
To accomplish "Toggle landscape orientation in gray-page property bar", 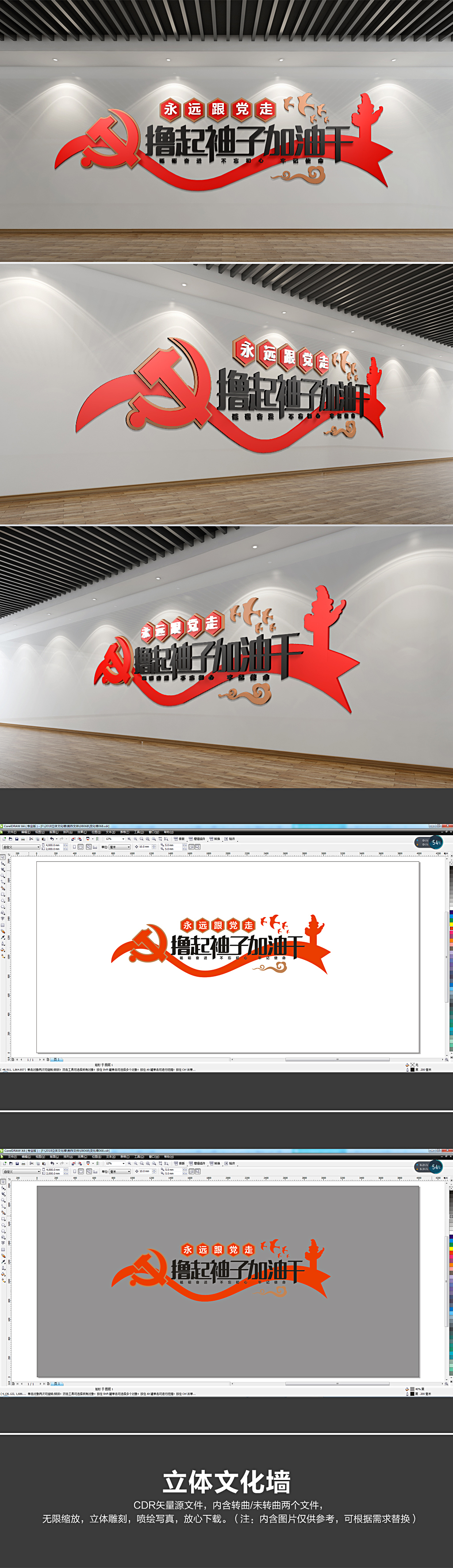I will point(80,1171).
